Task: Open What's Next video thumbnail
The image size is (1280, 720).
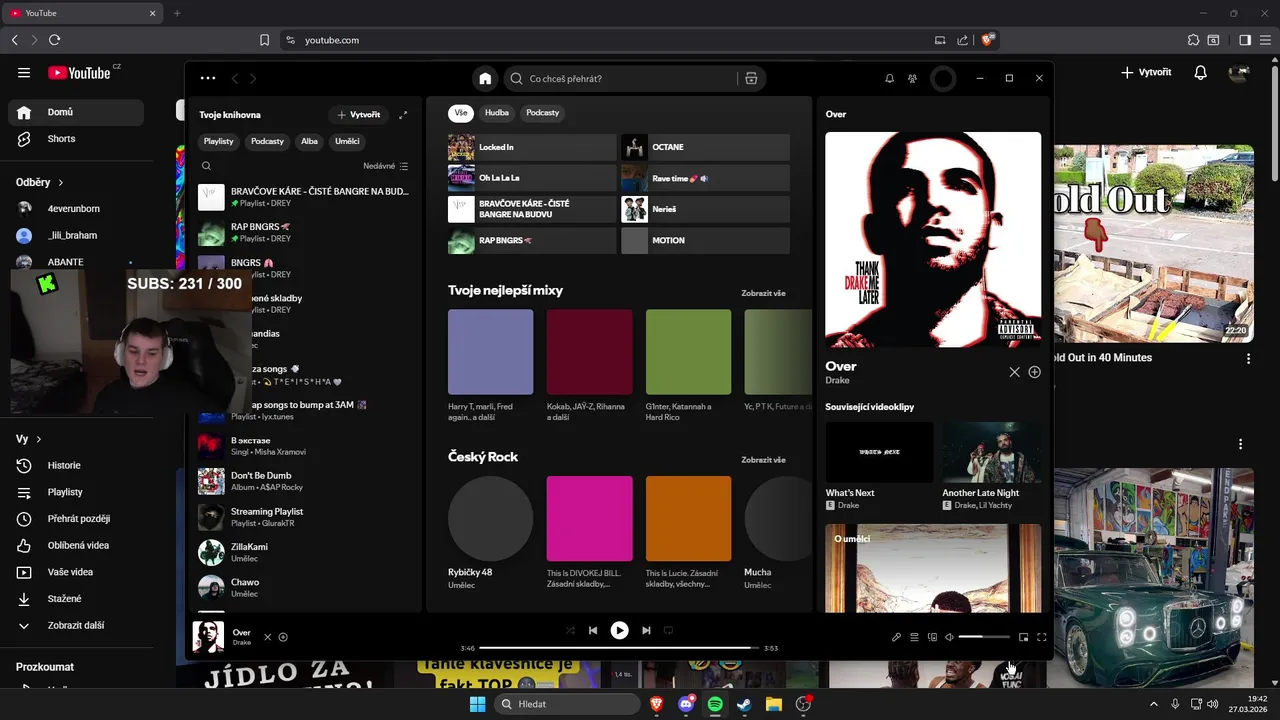Action: [879, 452]
